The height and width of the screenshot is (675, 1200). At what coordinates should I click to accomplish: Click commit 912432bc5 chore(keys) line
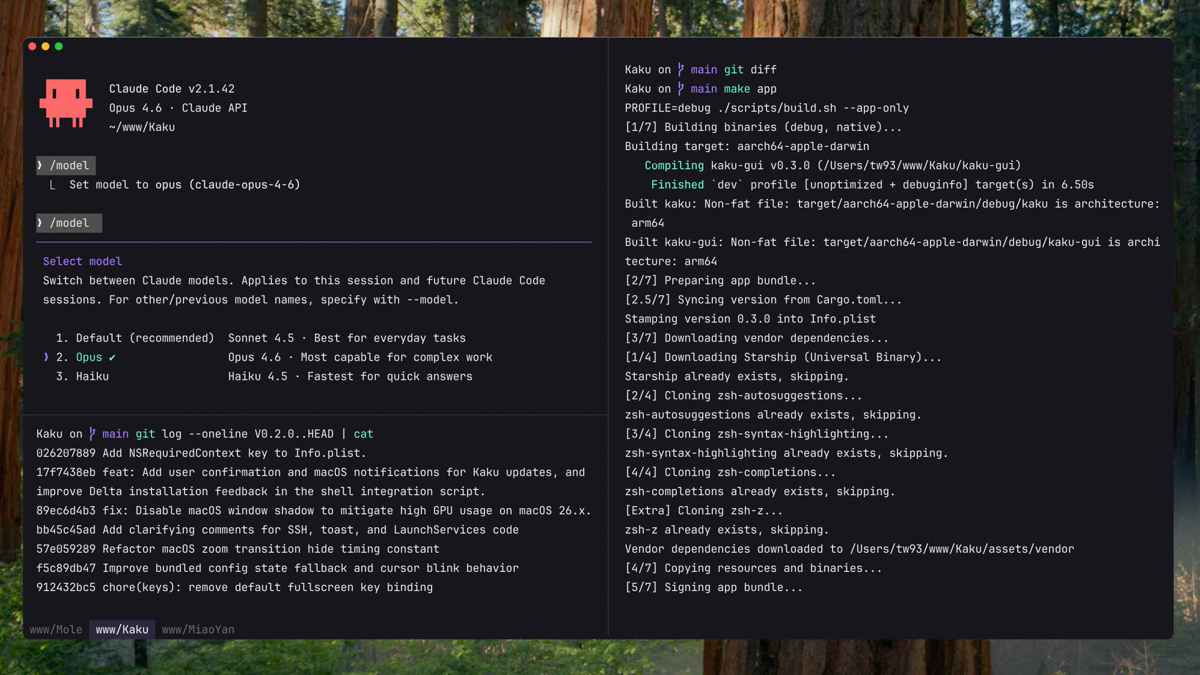[235, 587]
